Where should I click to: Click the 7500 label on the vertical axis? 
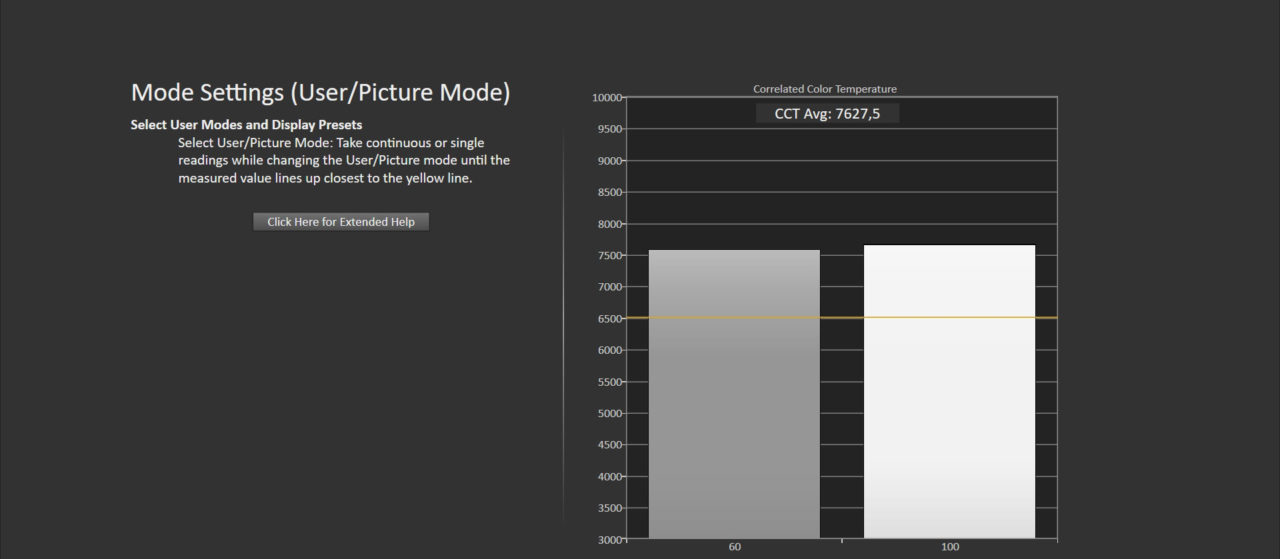(x=609, y=256)
